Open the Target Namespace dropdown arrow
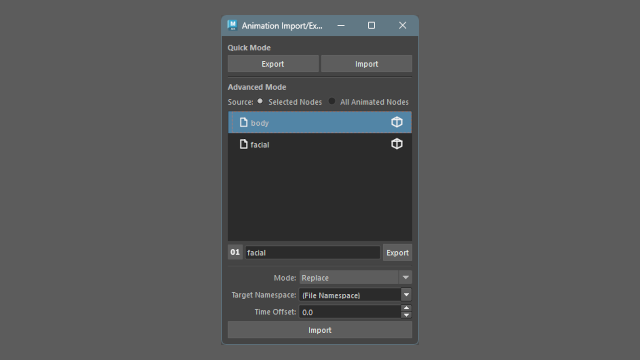The height and width of the screenshot is (360, 640). tap(406, 294)
